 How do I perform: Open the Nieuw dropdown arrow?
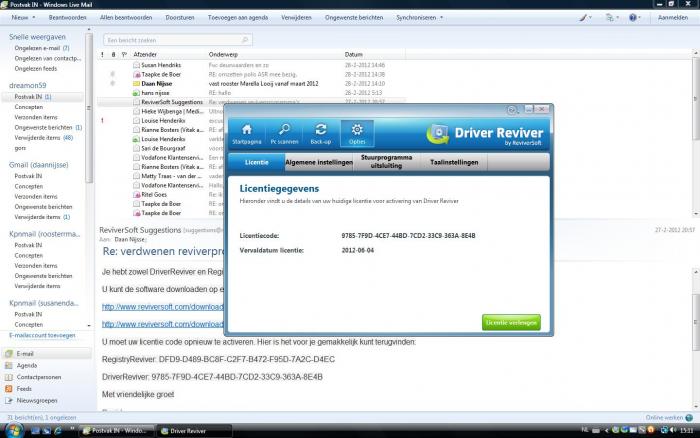pyautogui.click(x=34, y=18)
